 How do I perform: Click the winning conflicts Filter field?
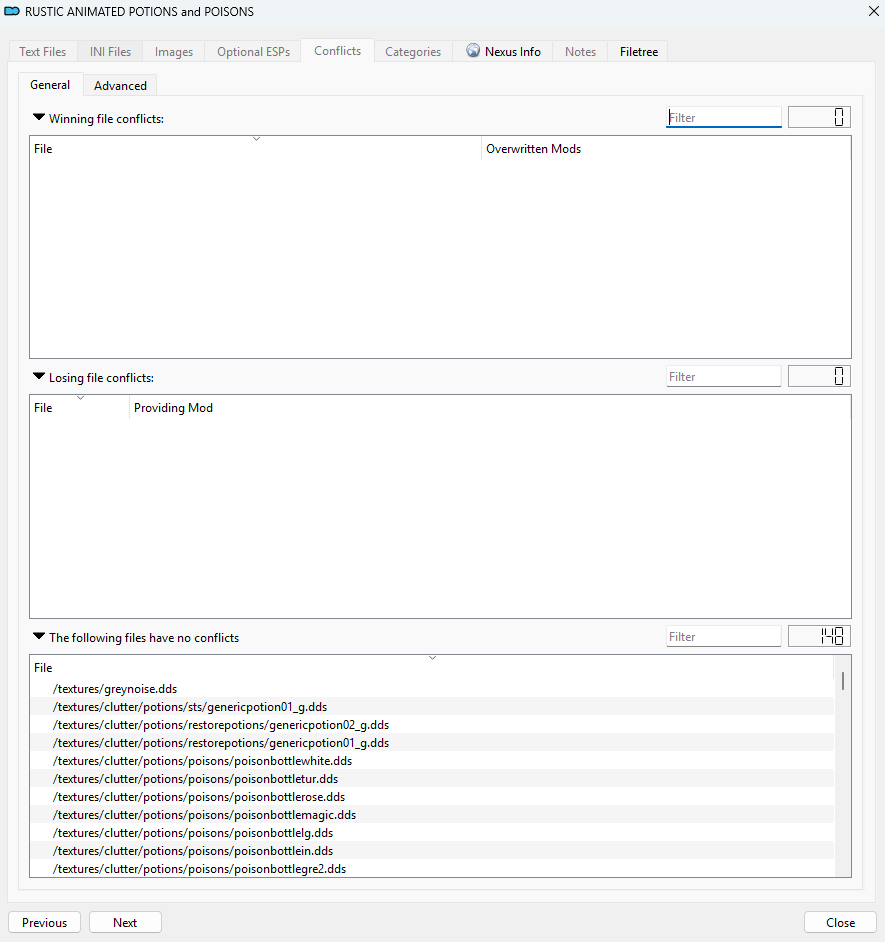point(723,118)
